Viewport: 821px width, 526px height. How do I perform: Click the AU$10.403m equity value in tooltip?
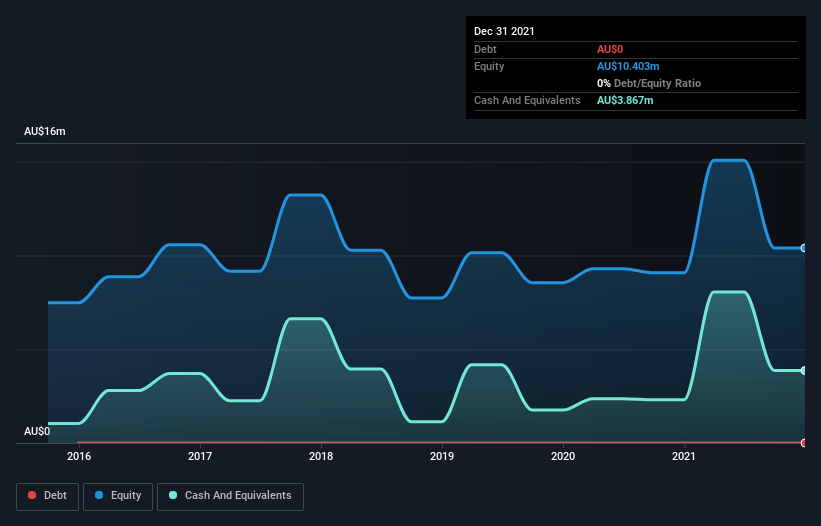click(x=628, y=66)
